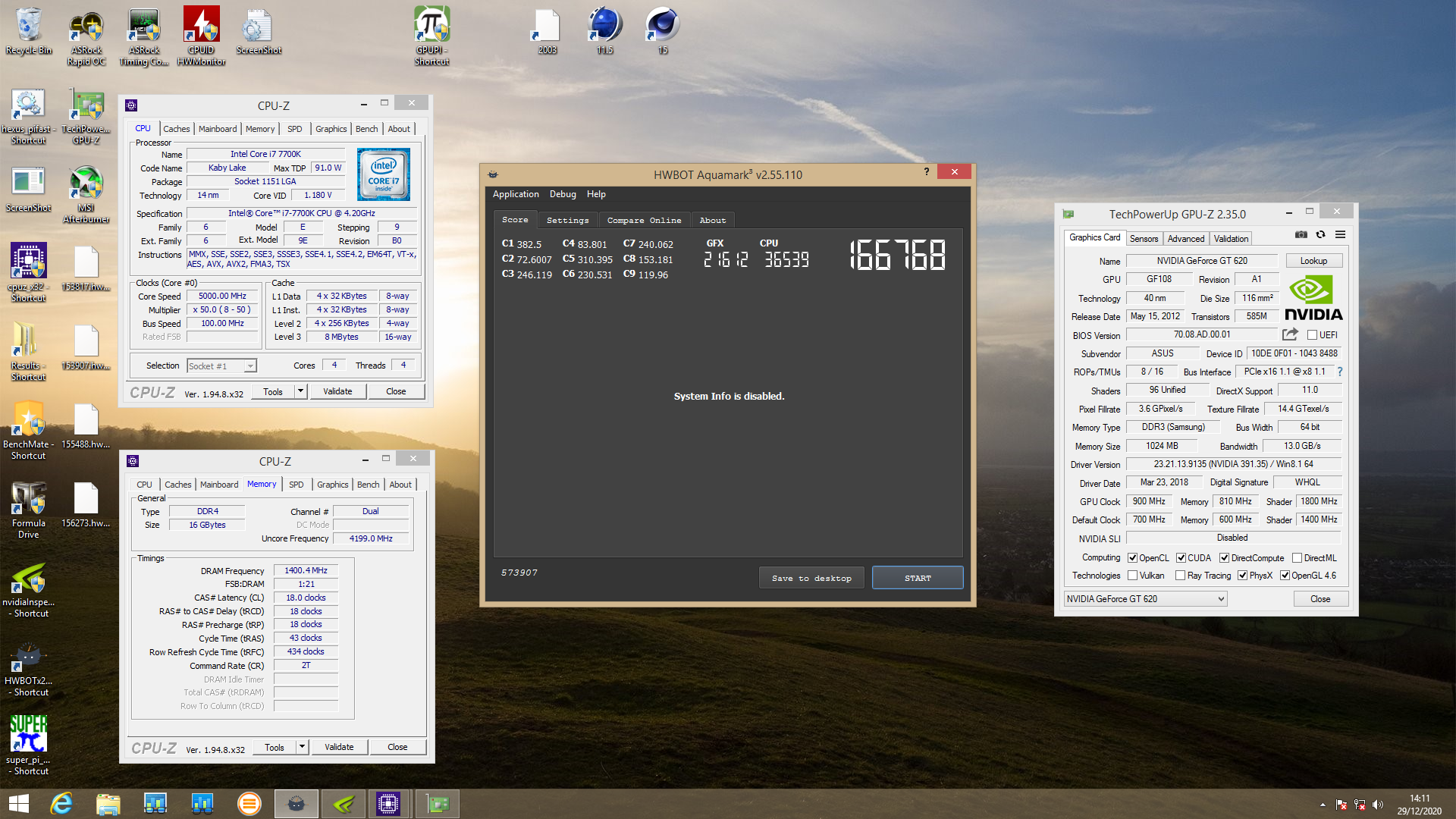Click GPU-Z BIOS share/export icon

coord(1290,334)
